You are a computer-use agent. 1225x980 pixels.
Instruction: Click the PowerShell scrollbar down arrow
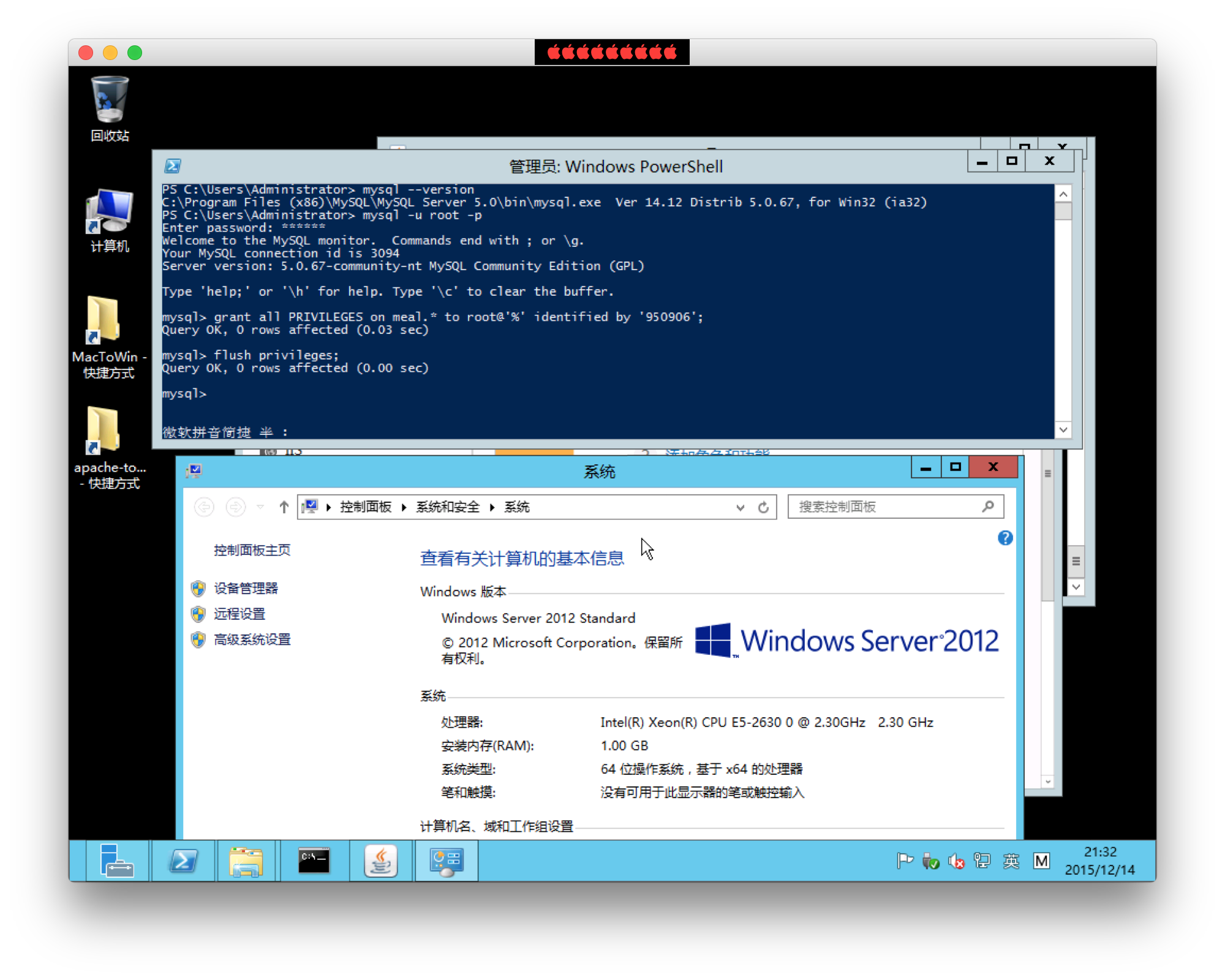tap(1063, 430)
